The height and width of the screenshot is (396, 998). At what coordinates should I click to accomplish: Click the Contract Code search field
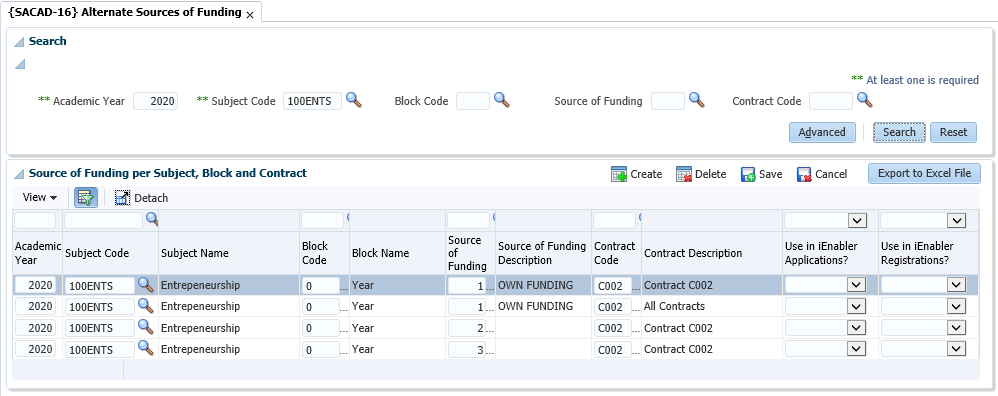pyautogui.click(x=831, y=101)
